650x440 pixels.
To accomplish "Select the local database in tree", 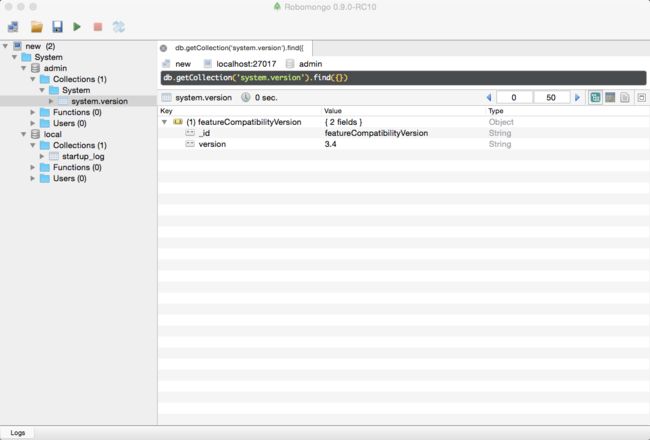I will click(x=53, y=134).
